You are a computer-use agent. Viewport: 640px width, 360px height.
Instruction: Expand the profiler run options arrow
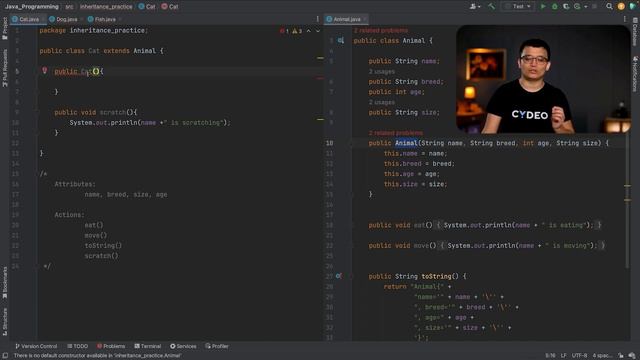tap(585, 7)
